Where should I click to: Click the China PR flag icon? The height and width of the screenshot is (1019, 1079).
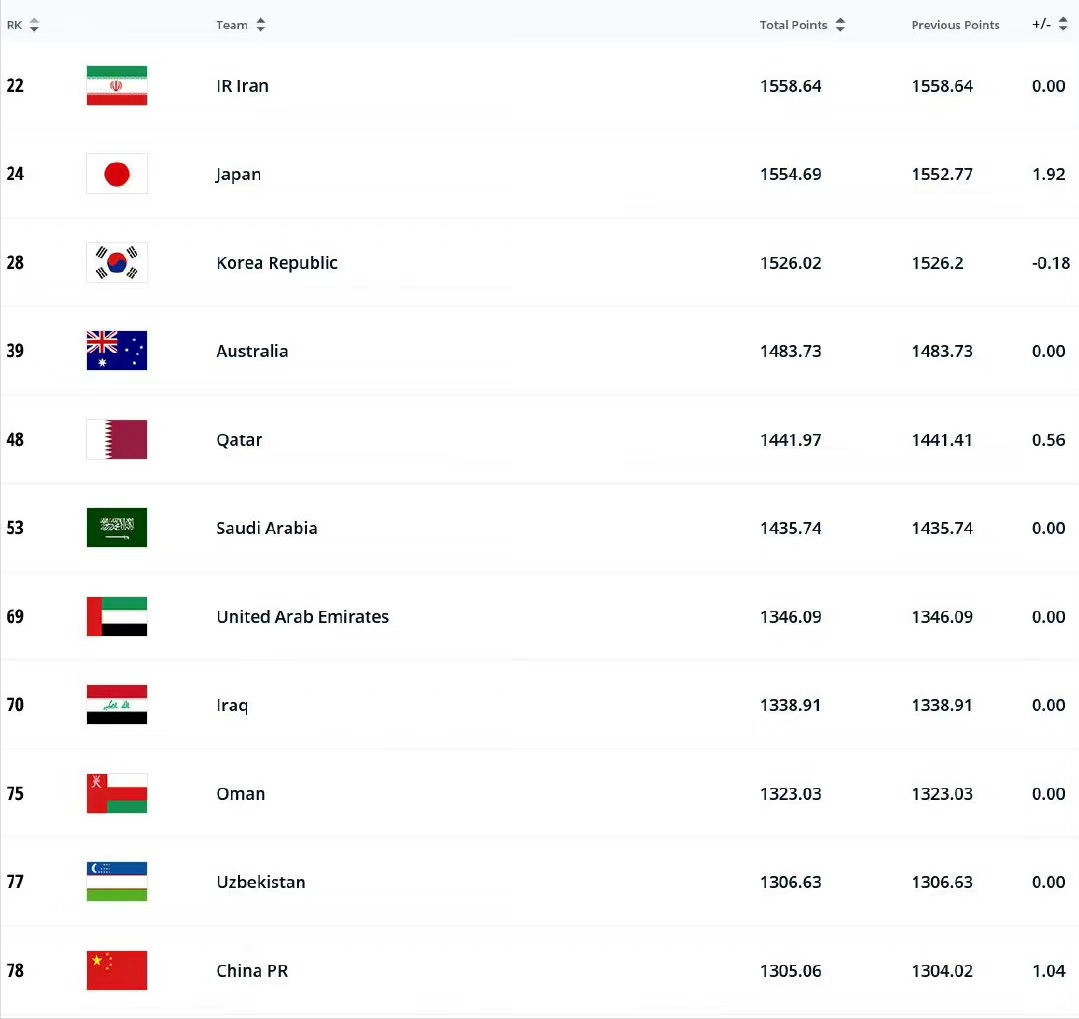point(117,971)
